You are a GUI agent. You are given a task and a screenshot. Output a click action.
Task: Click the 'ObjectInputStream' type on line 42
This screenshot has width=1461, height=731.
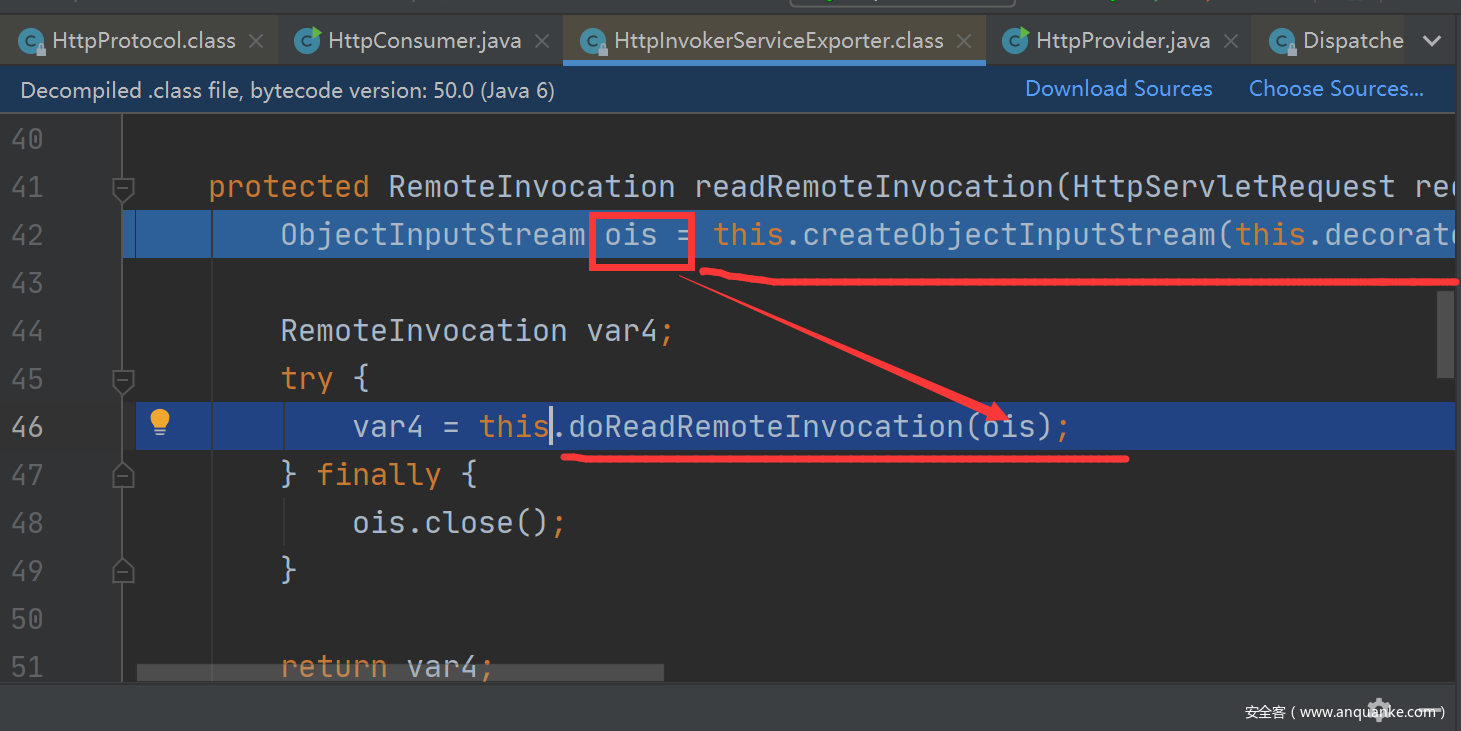(433, 235)
